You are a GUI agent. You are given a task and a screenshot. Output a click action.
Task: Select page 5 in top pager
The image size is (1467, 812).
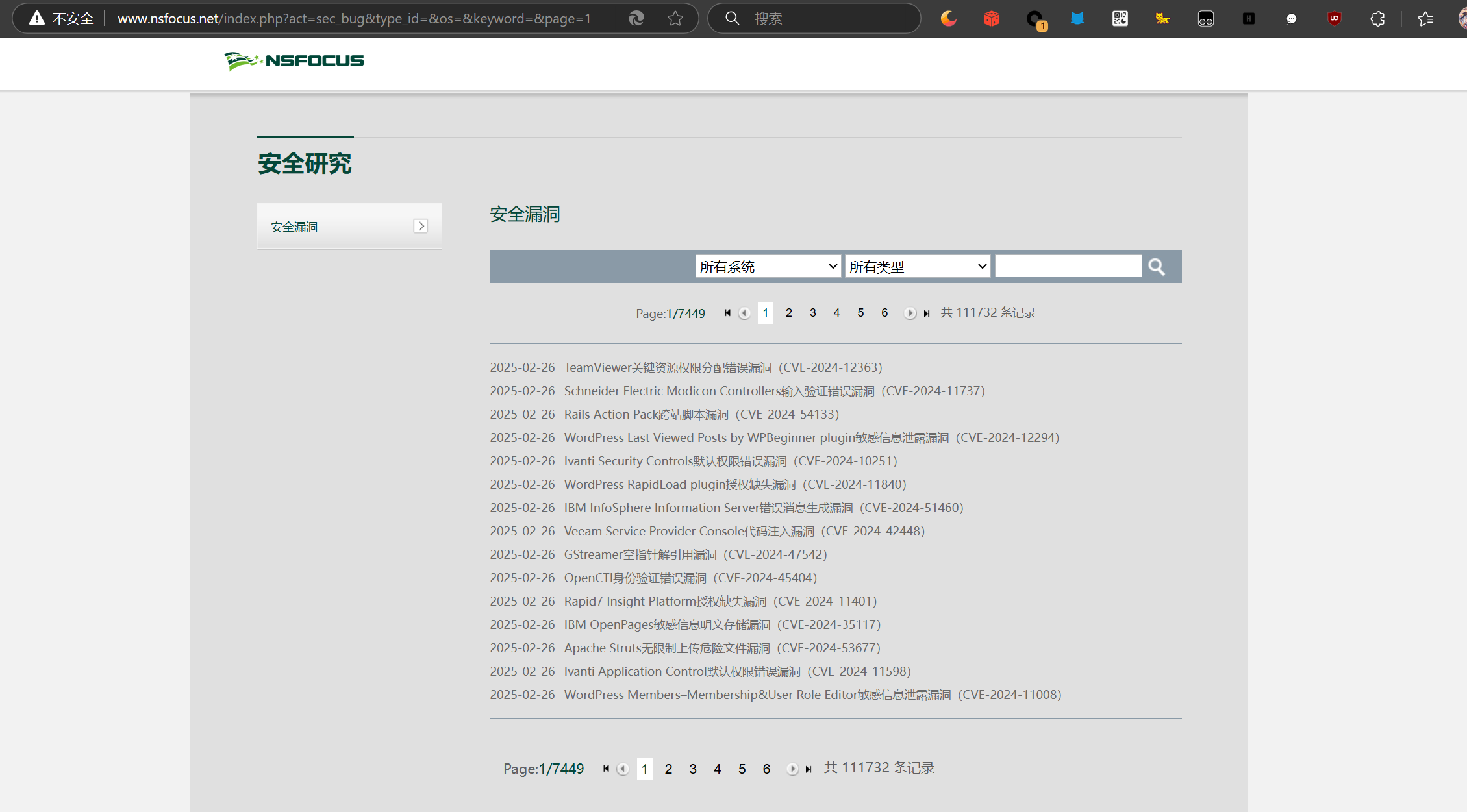tap(861, 313)
